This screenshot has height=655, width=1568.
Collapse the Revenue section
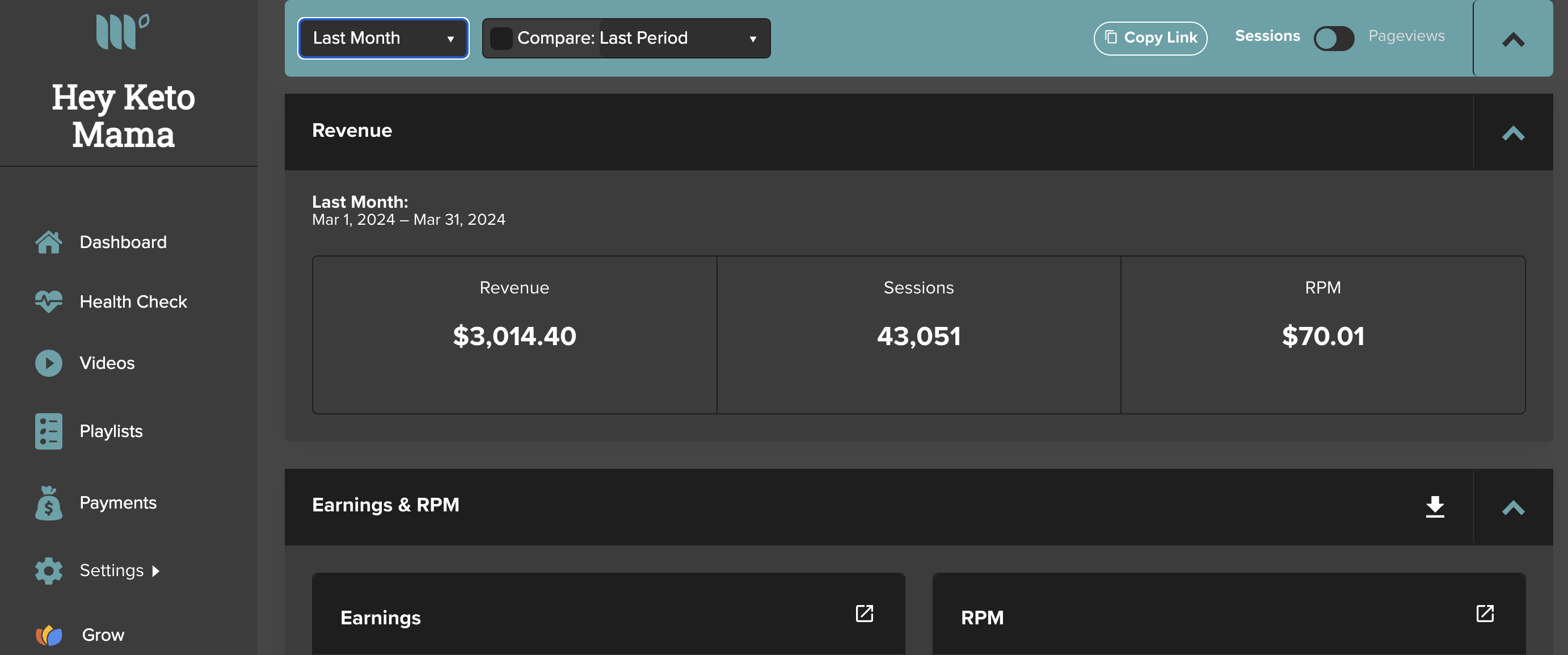(1512, 132)
